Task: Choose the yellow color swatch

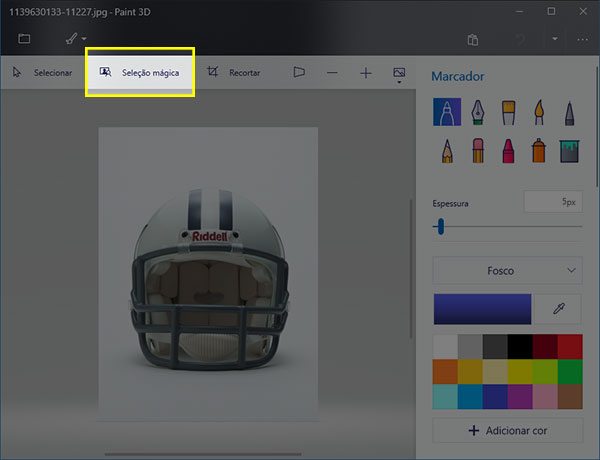Action: click(x=520, y=372)
